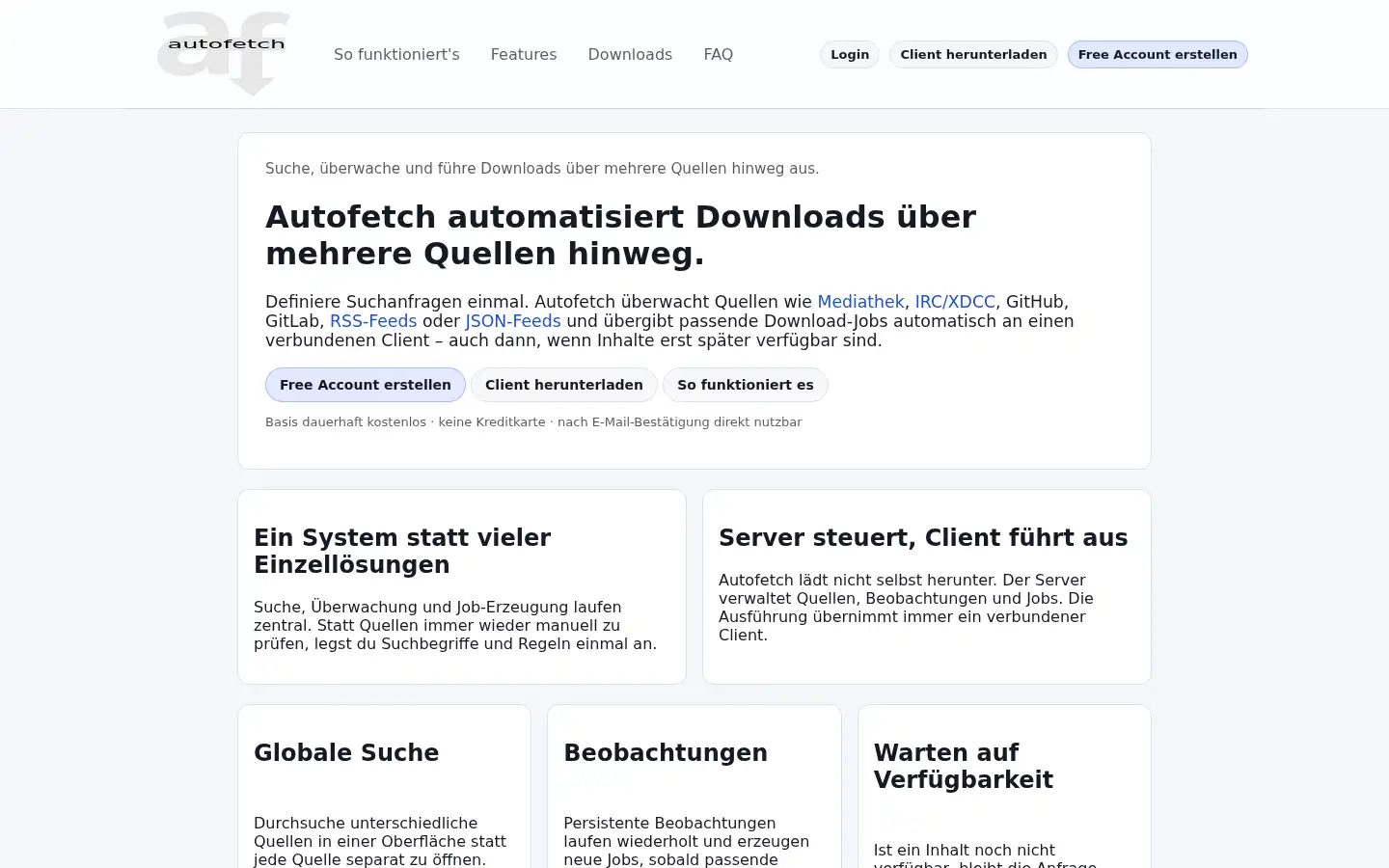
Task: Follow the Mediathek link
Action: [860, 302]
